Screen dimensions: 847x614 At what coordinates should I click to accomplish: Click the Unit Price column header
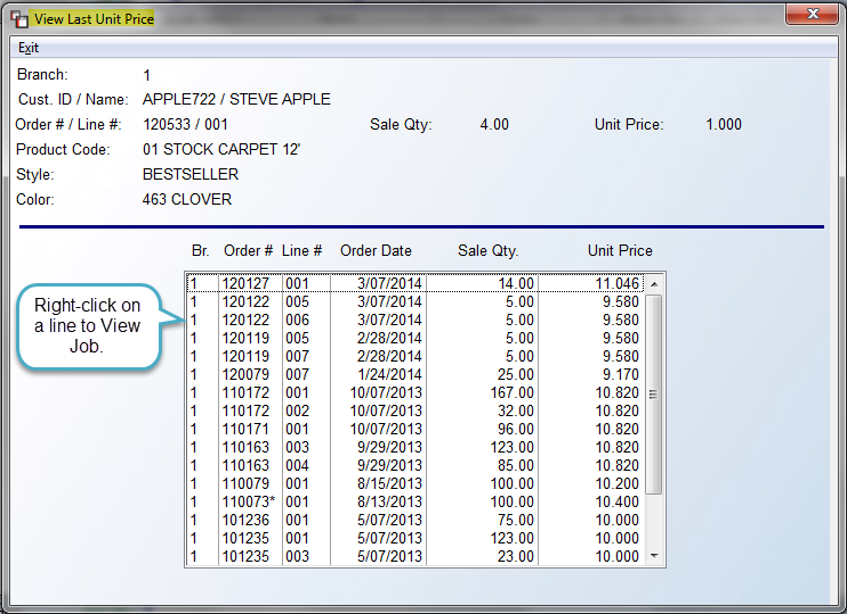pyautogui.click(x=620, y=251)
